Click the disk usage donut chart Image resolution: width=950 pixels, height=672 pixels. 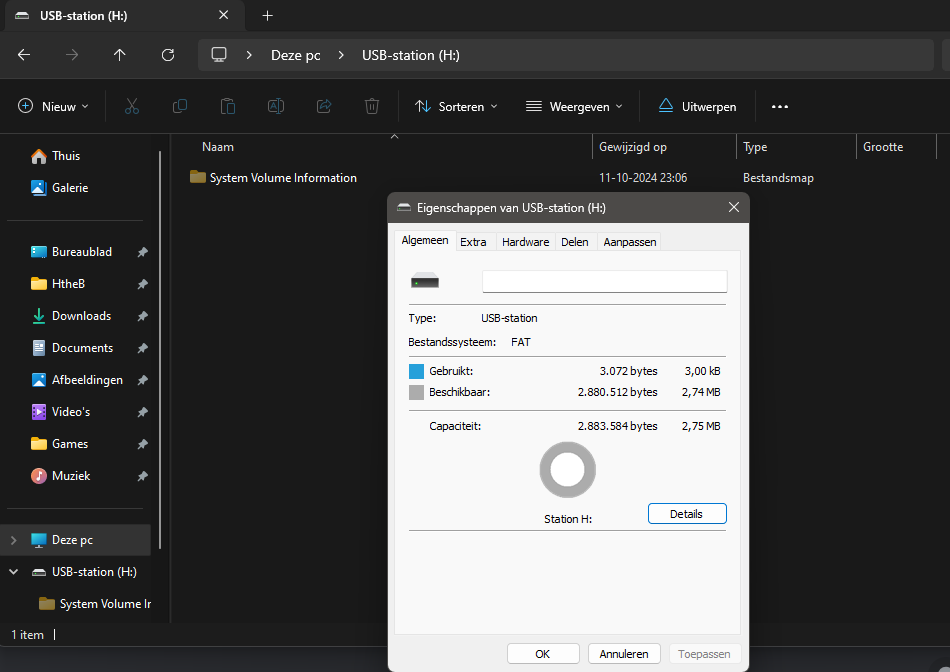tap(568, 470)
